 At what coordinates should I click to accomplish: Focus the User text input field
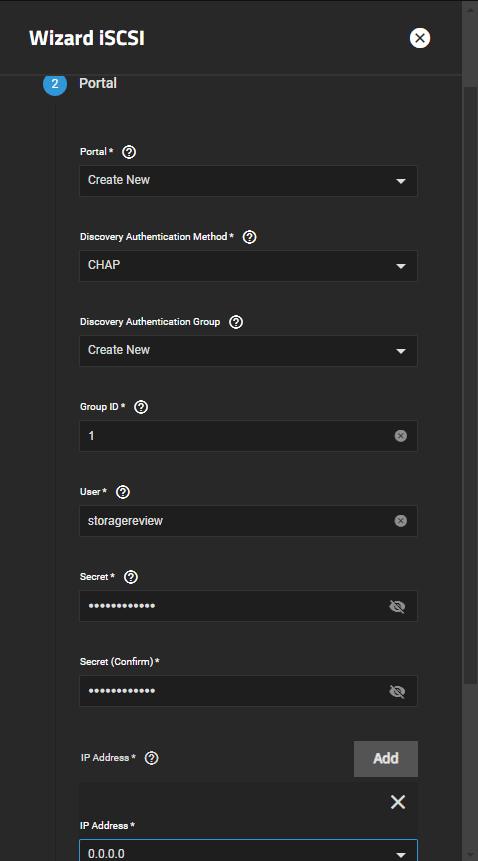click(249, 521)
